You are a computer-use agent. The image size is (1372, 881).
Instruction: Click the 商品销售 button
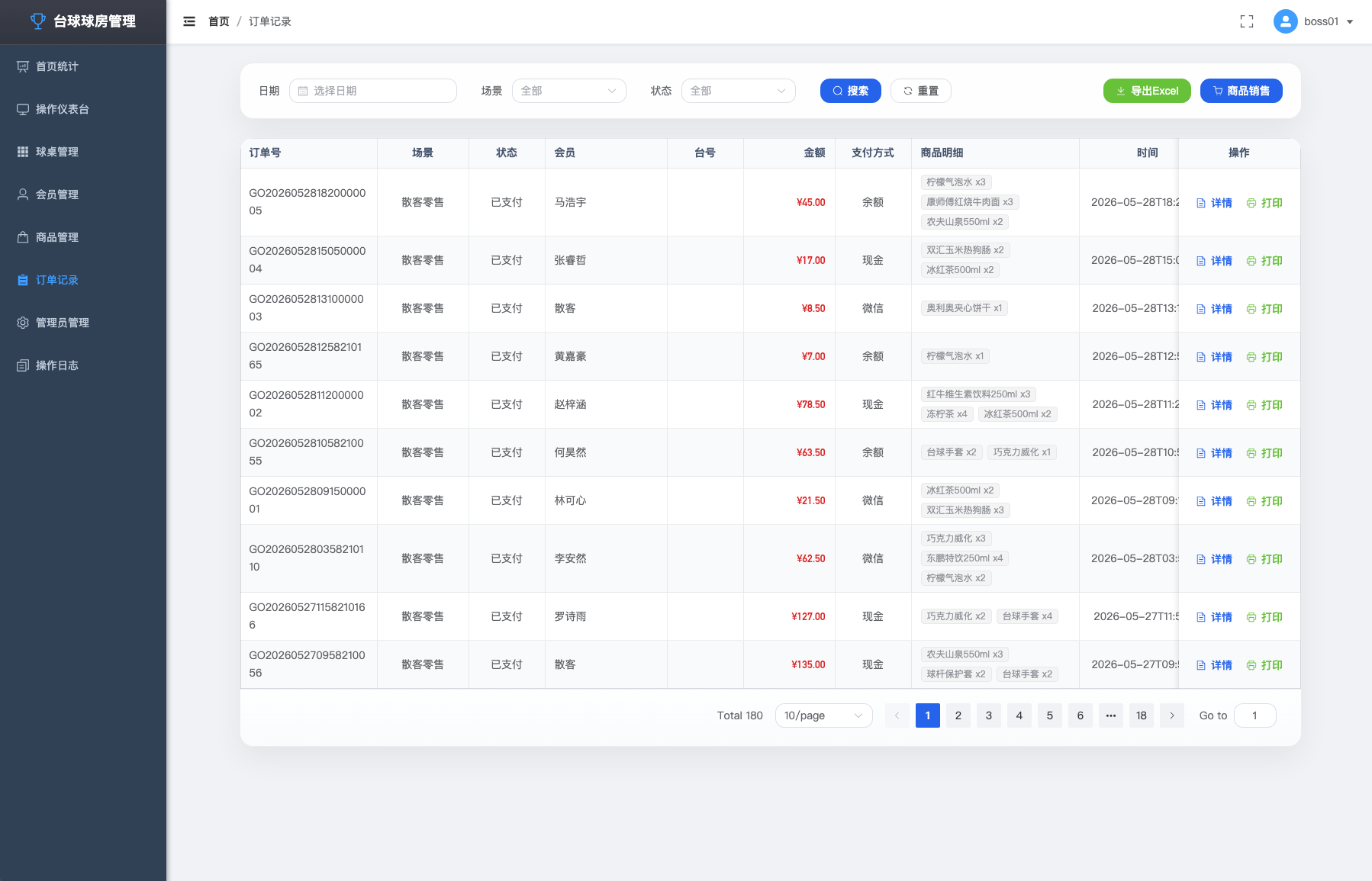[1242, 91]
